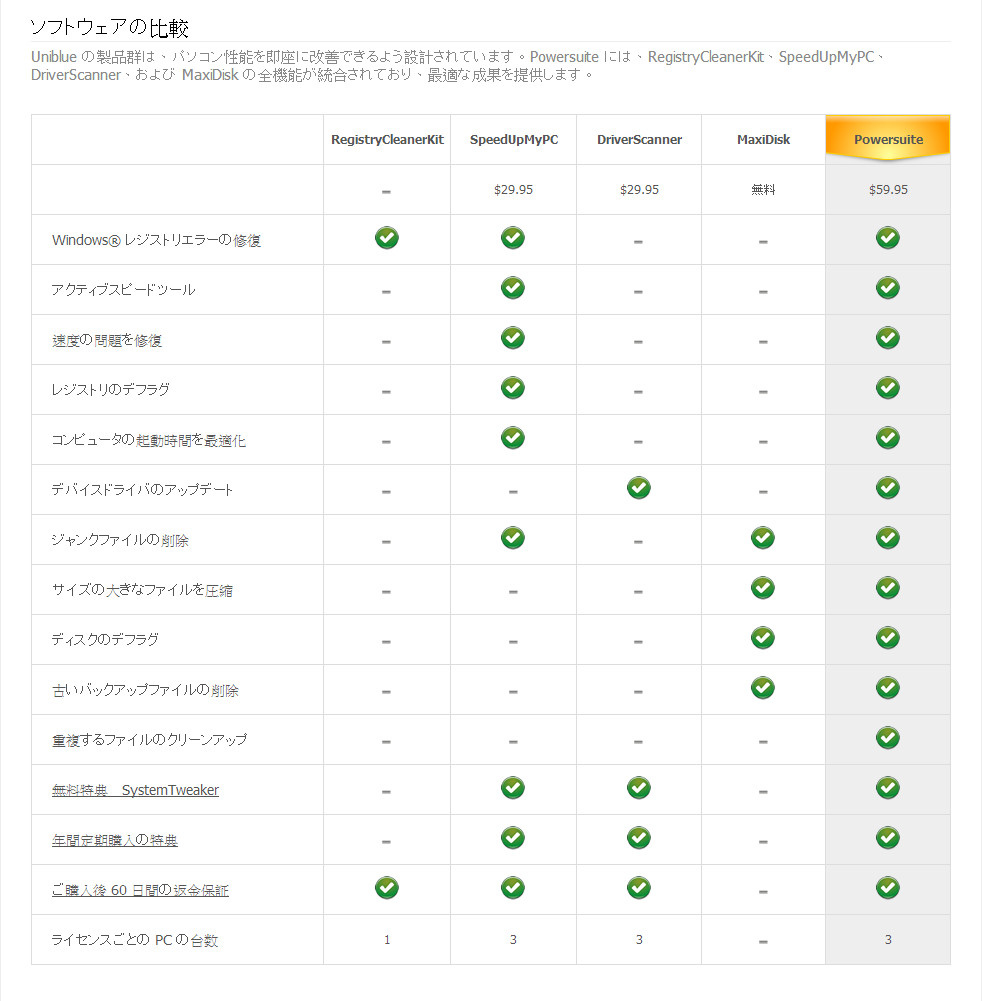Click the Windows® レジストリエラーの修復 row label
The height and width of the screenshot is (1001, 982).
[x=156, y=240]
